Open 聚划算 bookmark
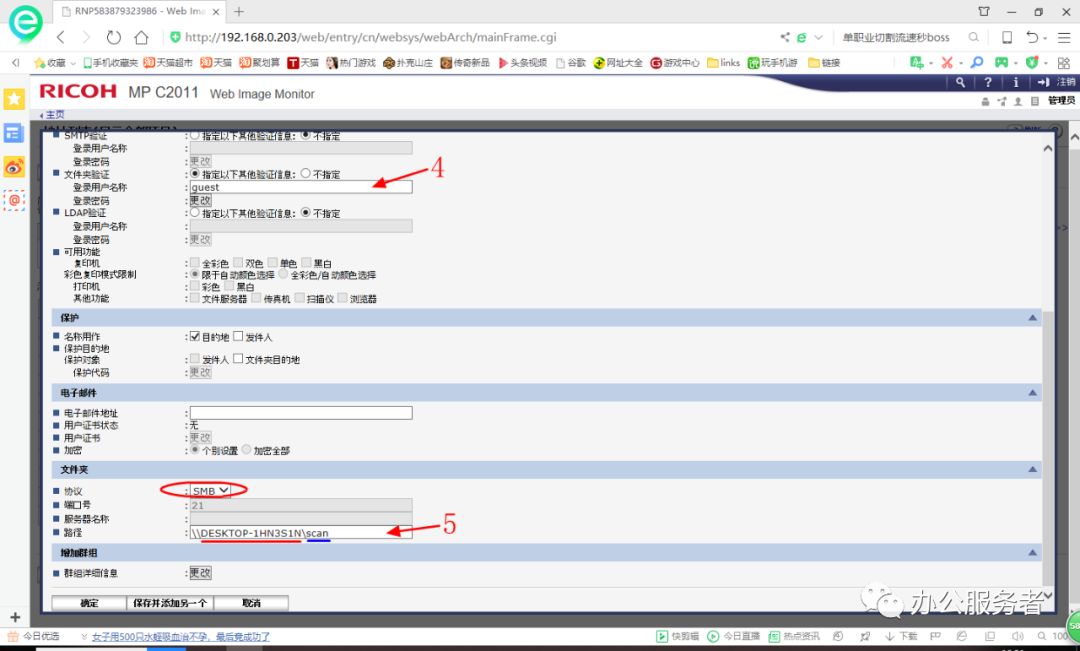 click(x=260, y=63)
